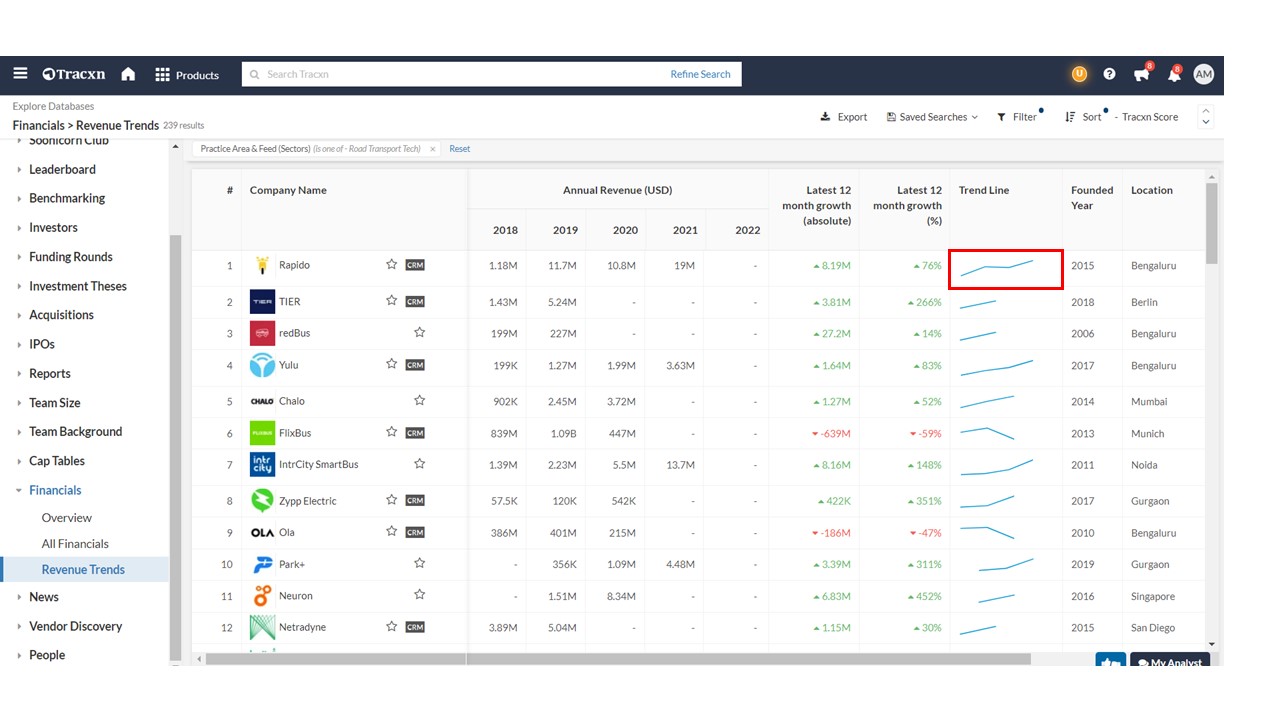
Task: Go to Tracxn home icon
Action: [128, 74]
